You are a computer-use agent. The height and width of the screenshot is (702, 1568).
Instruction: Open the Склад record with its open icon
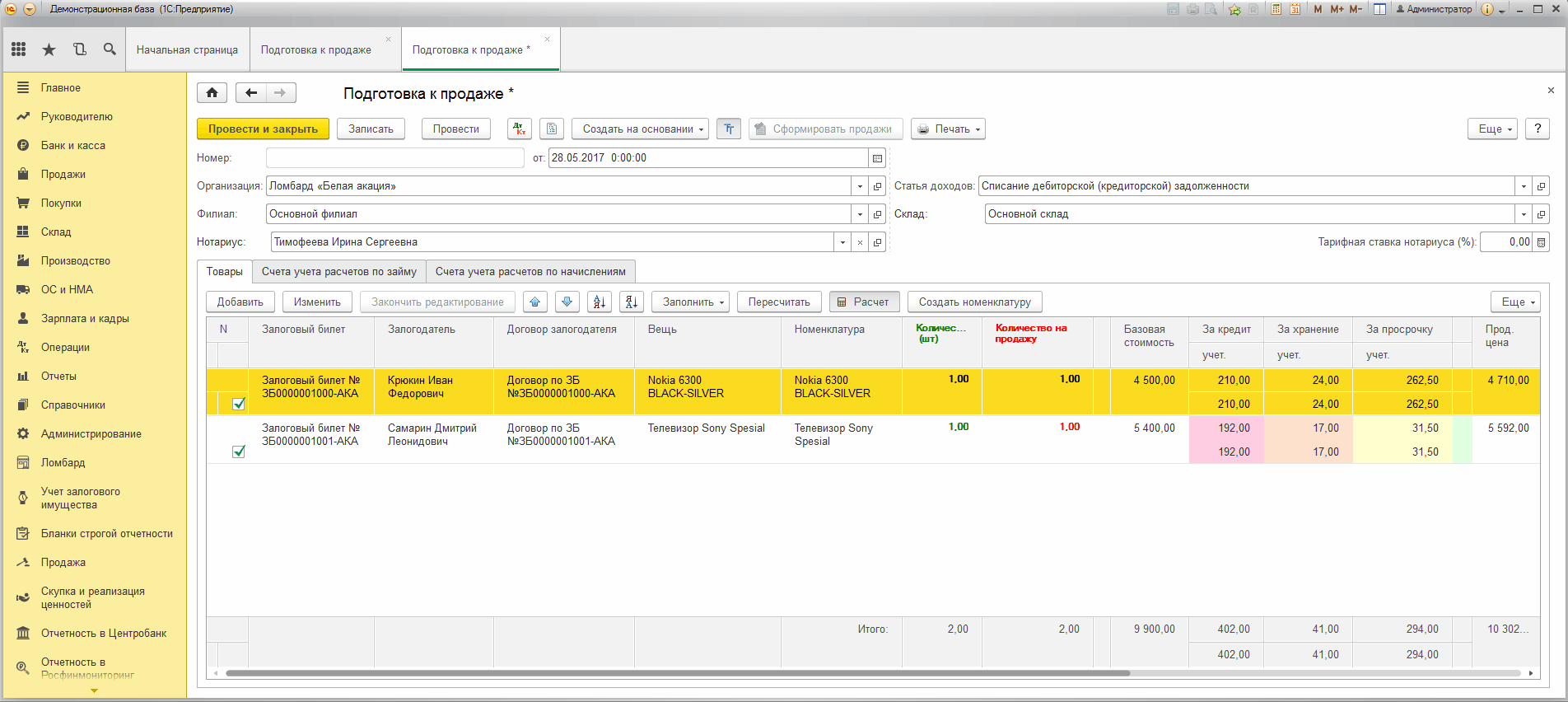click(1542, 214)
